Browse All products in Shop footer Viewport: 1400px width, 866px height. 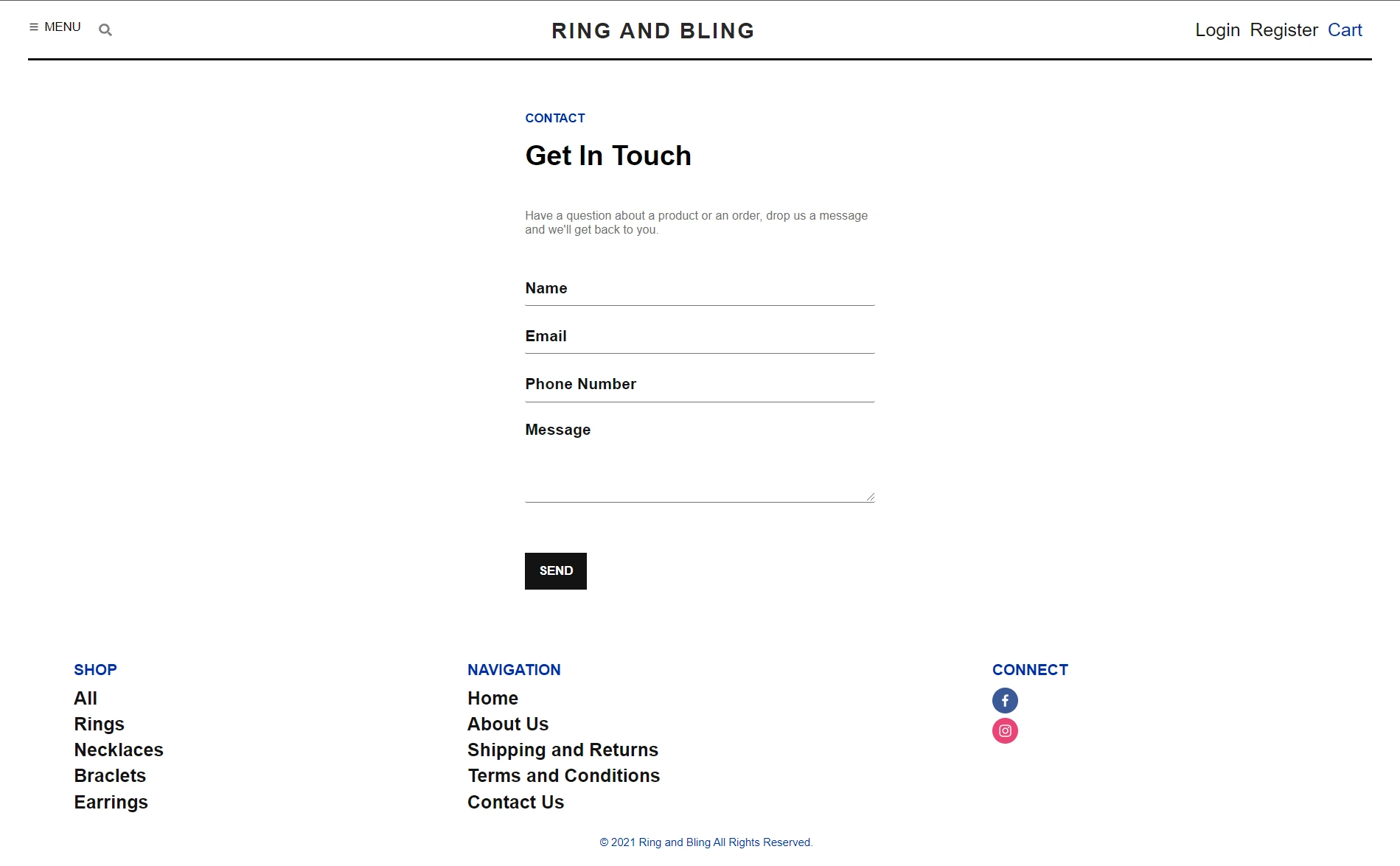pos(86,699)
